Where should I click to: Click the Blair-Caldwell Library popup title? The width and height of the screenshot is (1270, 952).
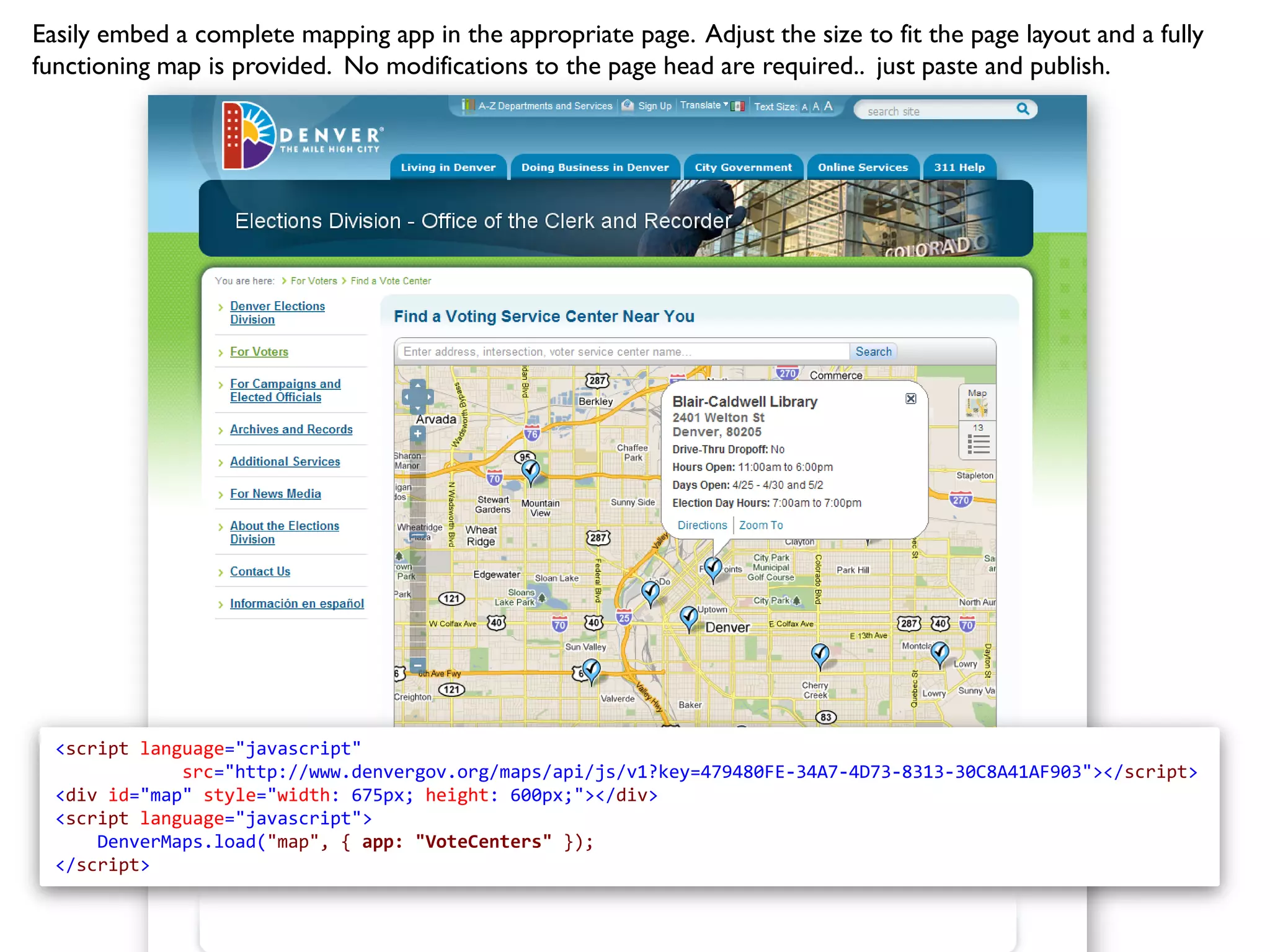pos(745,402)
